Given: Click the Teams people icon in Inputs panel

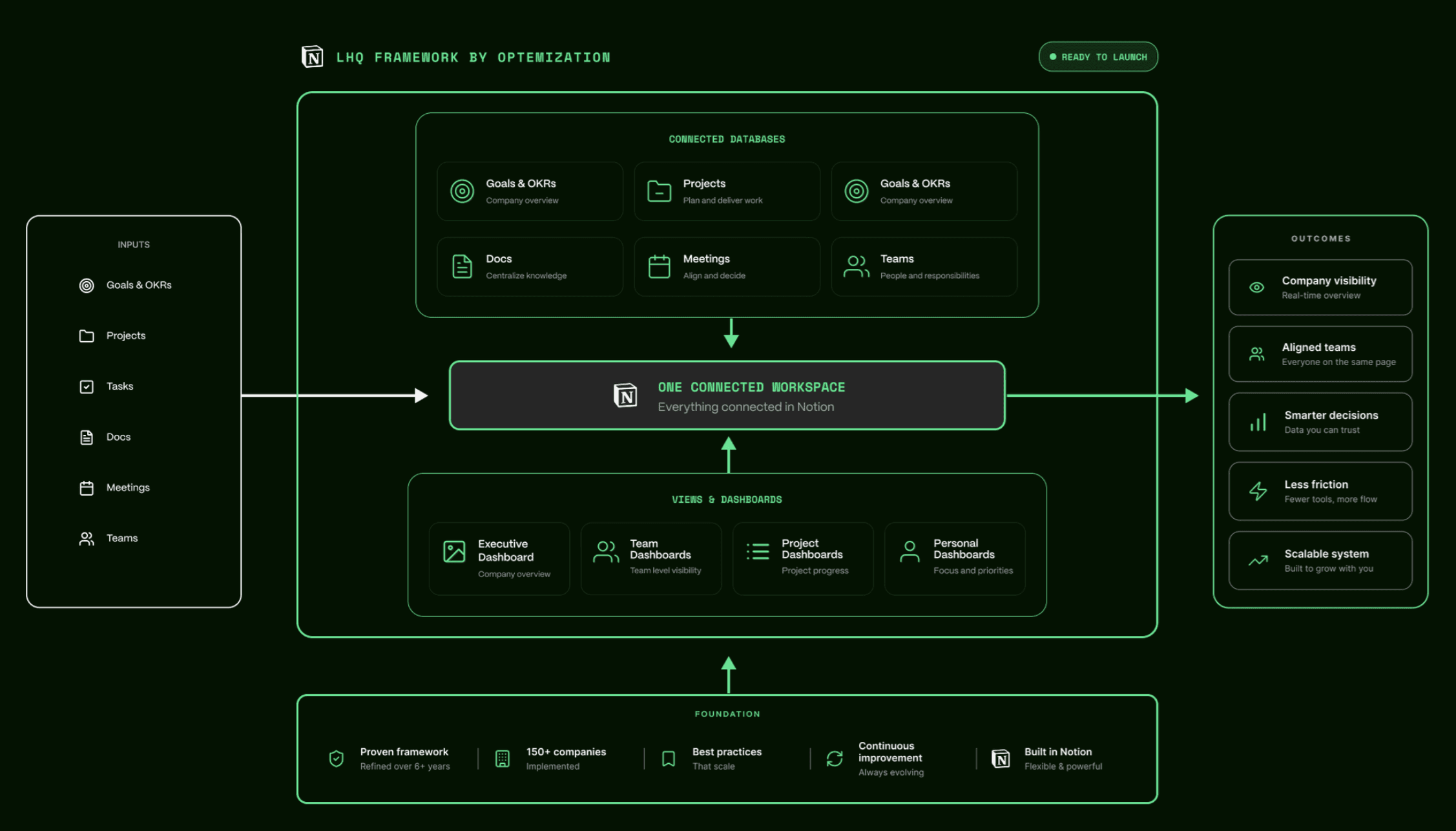Looking at the screenshot, I should click(87, 539).
